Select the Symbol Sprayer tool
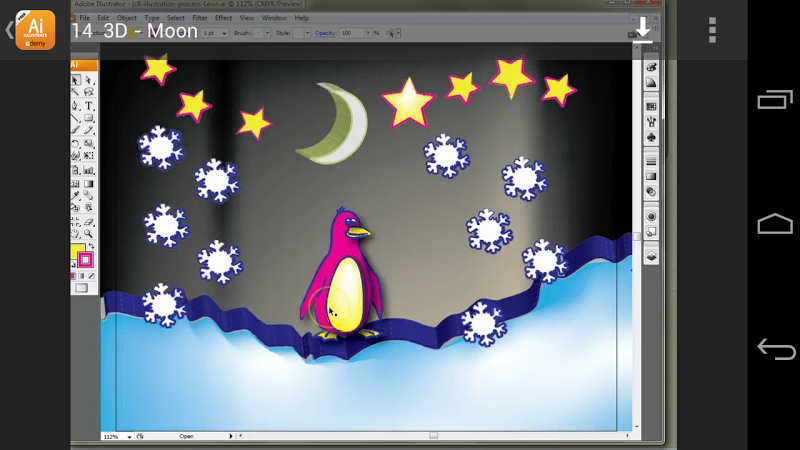The image size is (800, 450). click(x=76, y=170)
